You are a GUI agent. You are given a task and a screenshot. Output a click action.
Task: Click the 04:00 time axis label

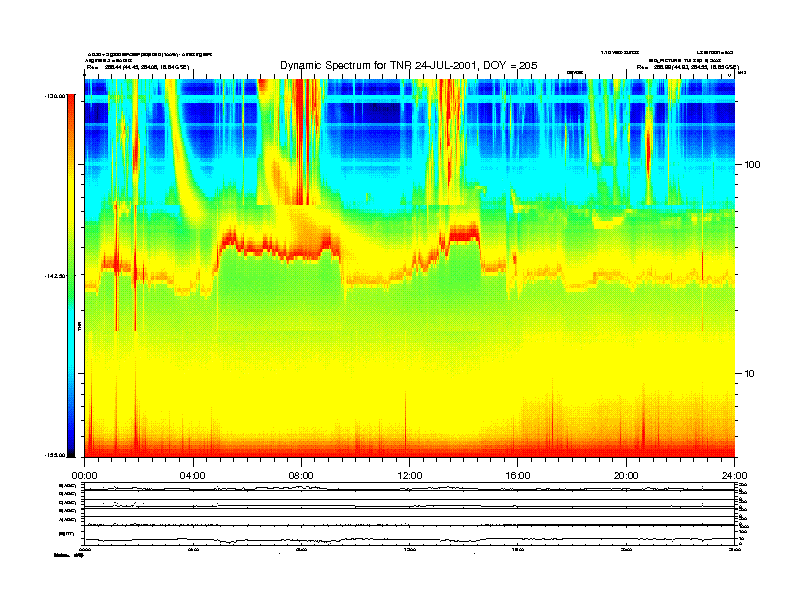(193, 476)
